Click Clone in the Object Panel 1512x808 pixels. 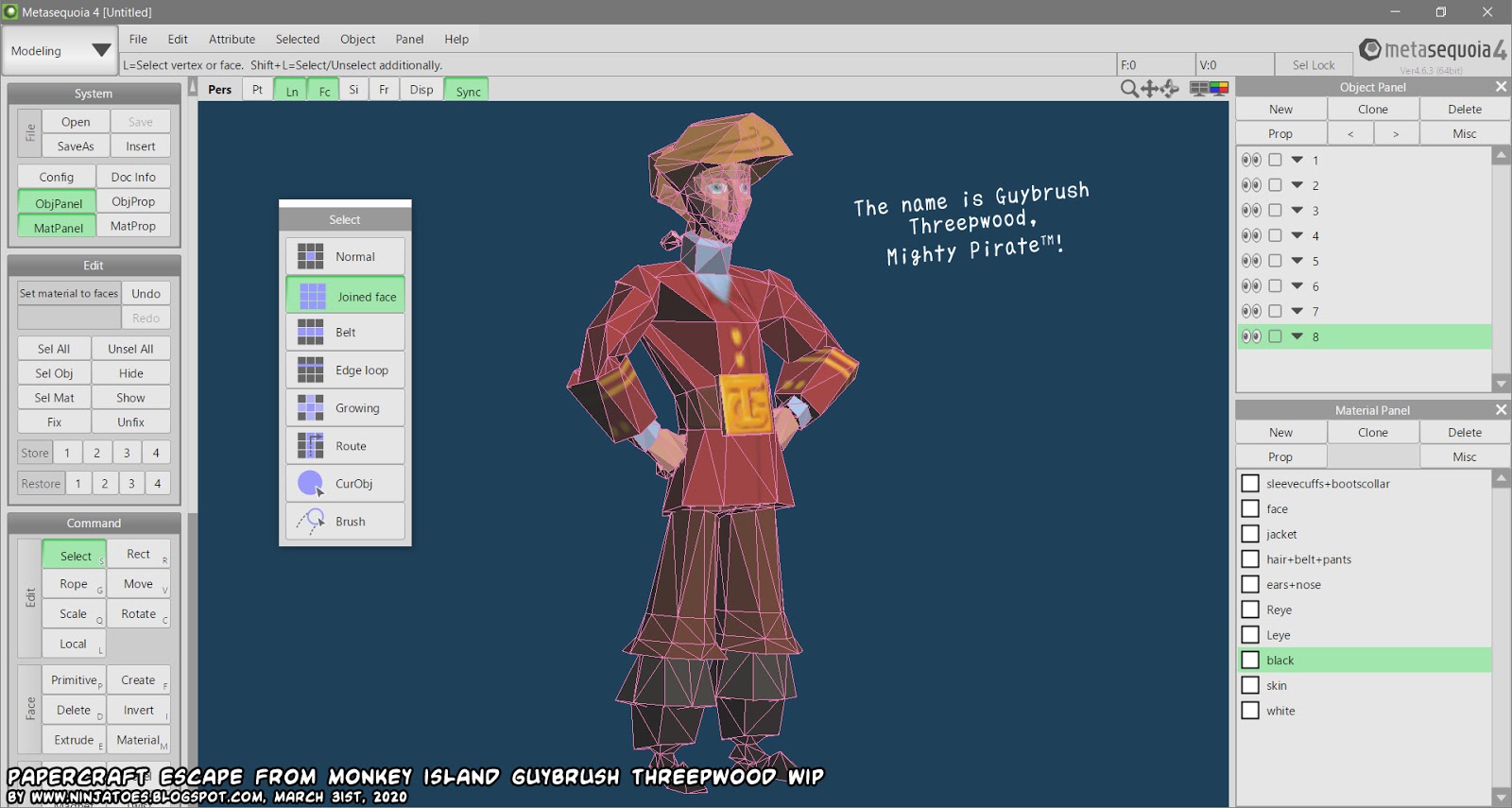click(x=1373, y=110)
